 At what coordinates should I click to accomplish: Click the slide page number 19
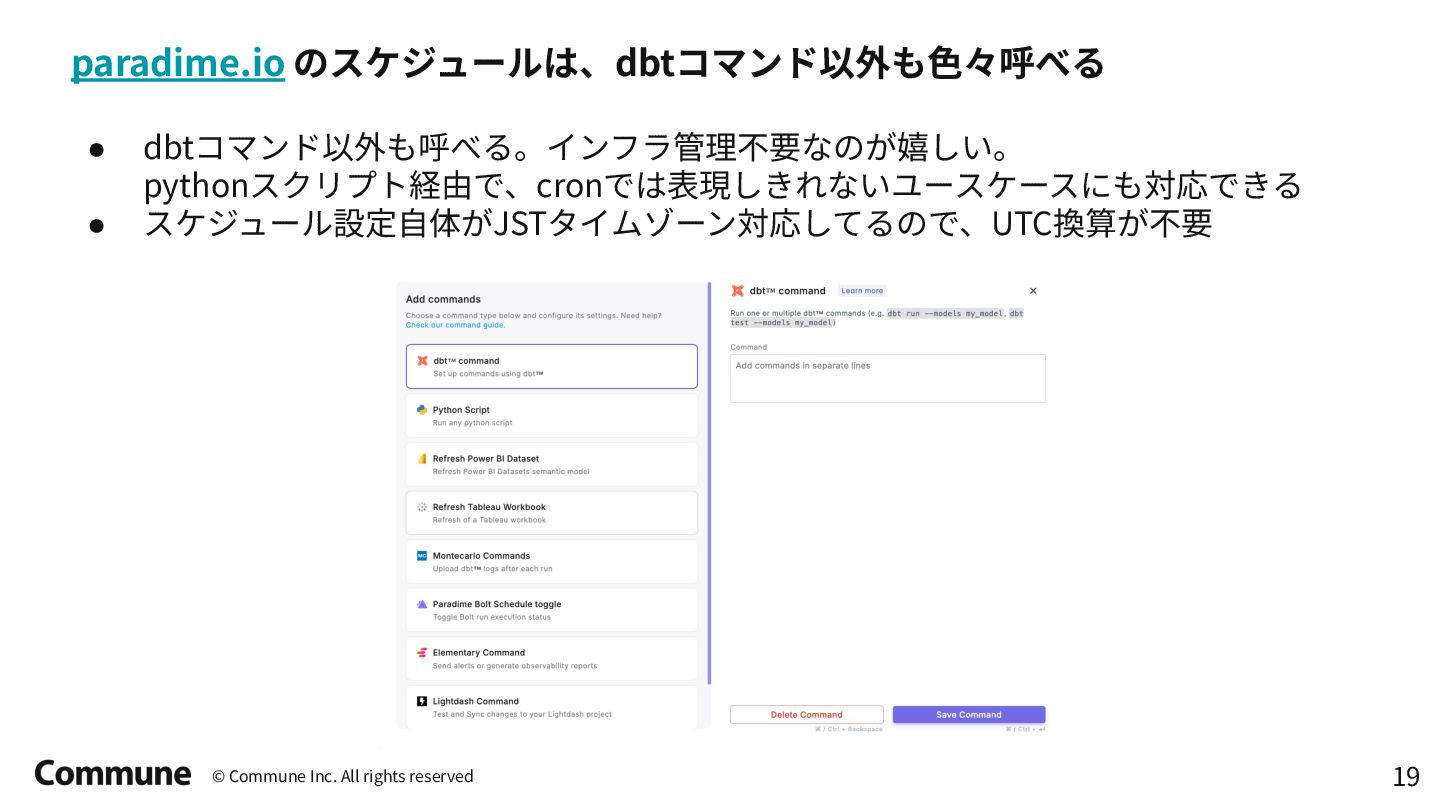(1406, 776)
